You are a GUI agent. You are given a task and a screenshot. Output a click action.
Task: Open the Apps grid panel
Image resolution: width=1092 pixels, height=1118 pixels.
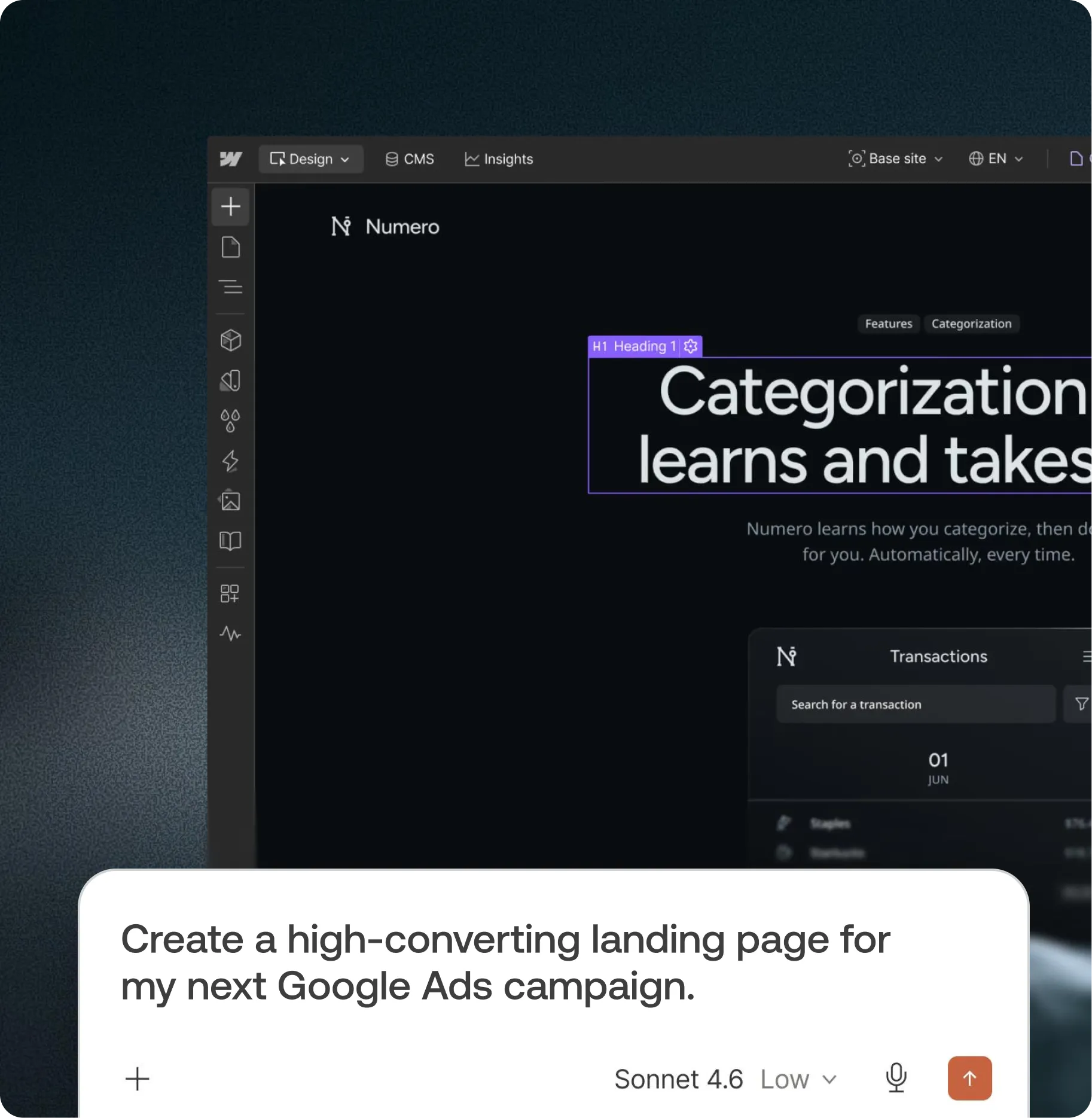click(x=230, y=593)
